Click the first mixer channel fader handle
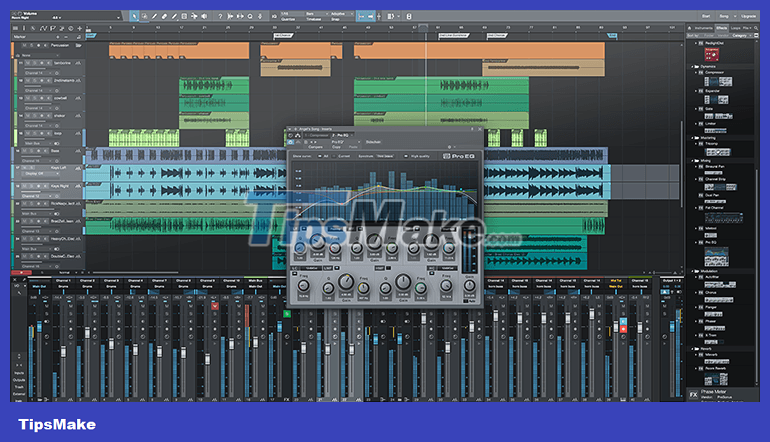Viewport: 770px width, 442px height. click(x=39, y=327)
